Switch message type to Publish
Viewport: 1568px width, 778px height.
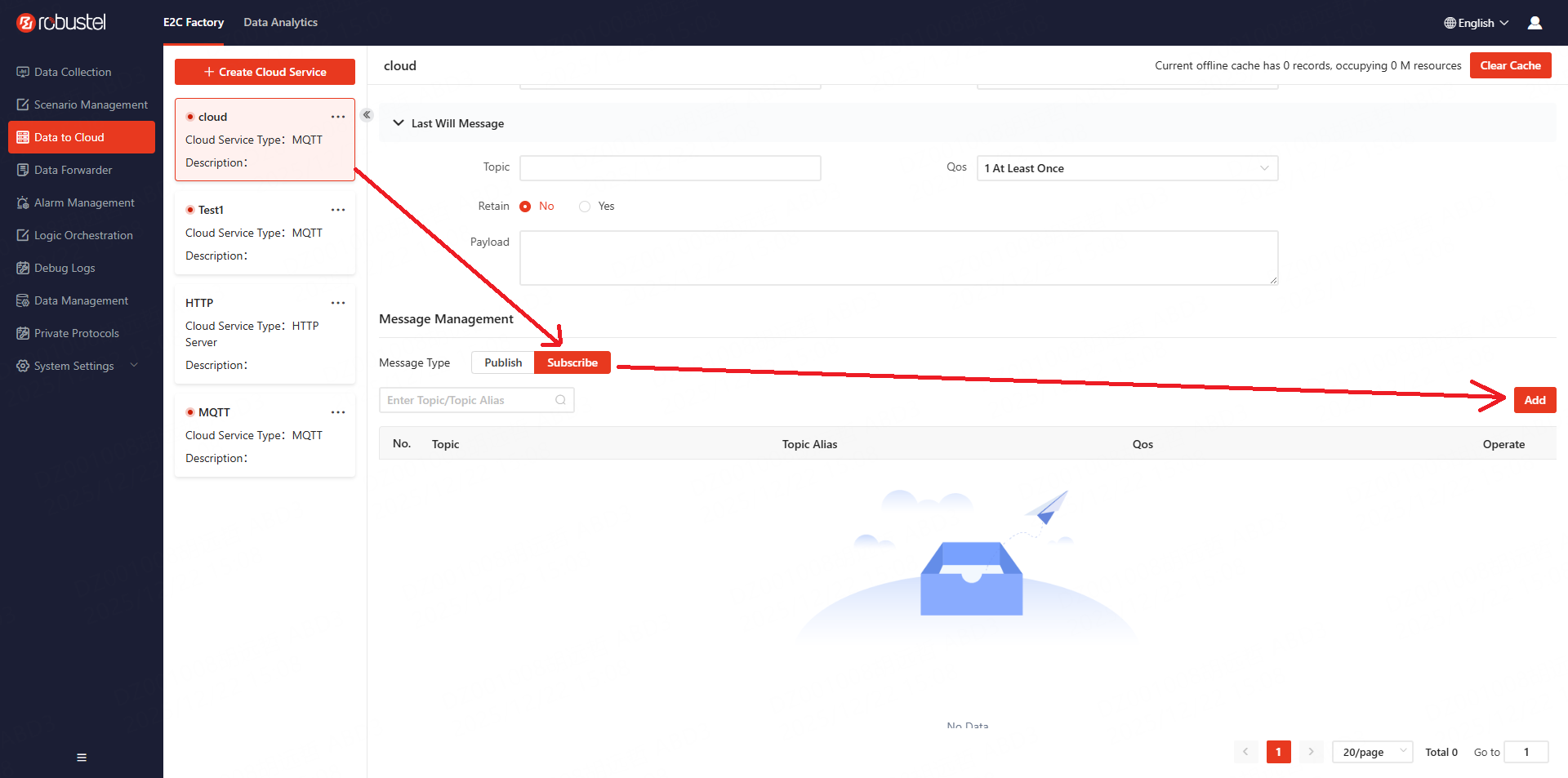(503, 362)
